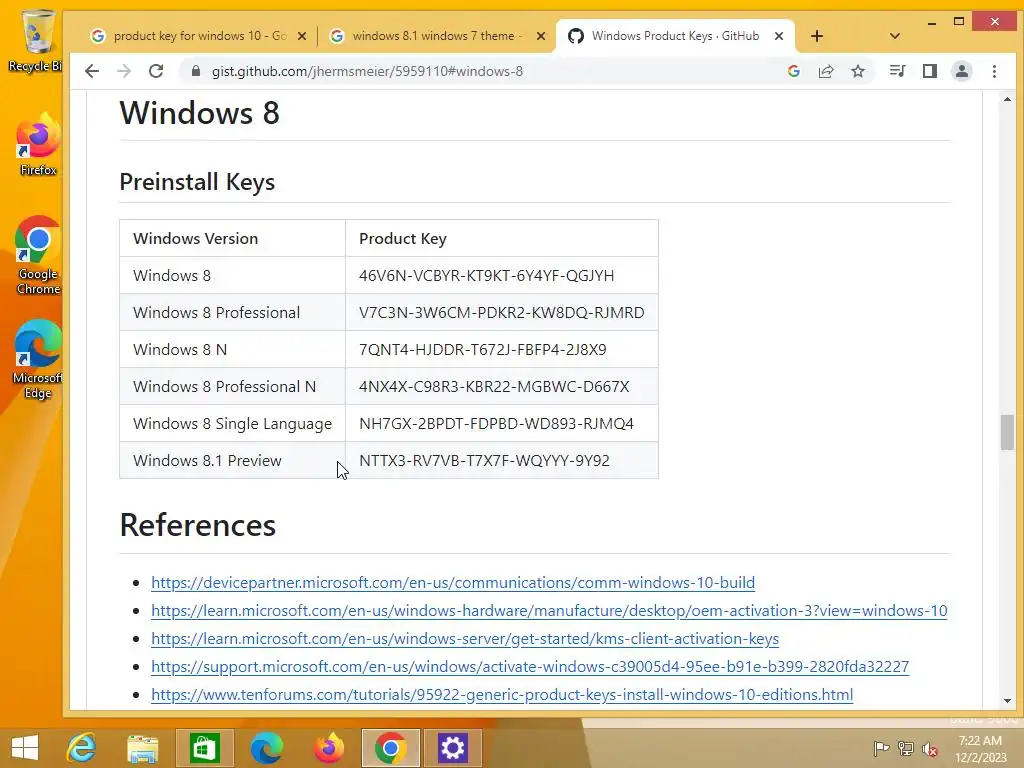Viewport: 1024px width, 768px height.
Task: Share this page icon
Action: 826,71
